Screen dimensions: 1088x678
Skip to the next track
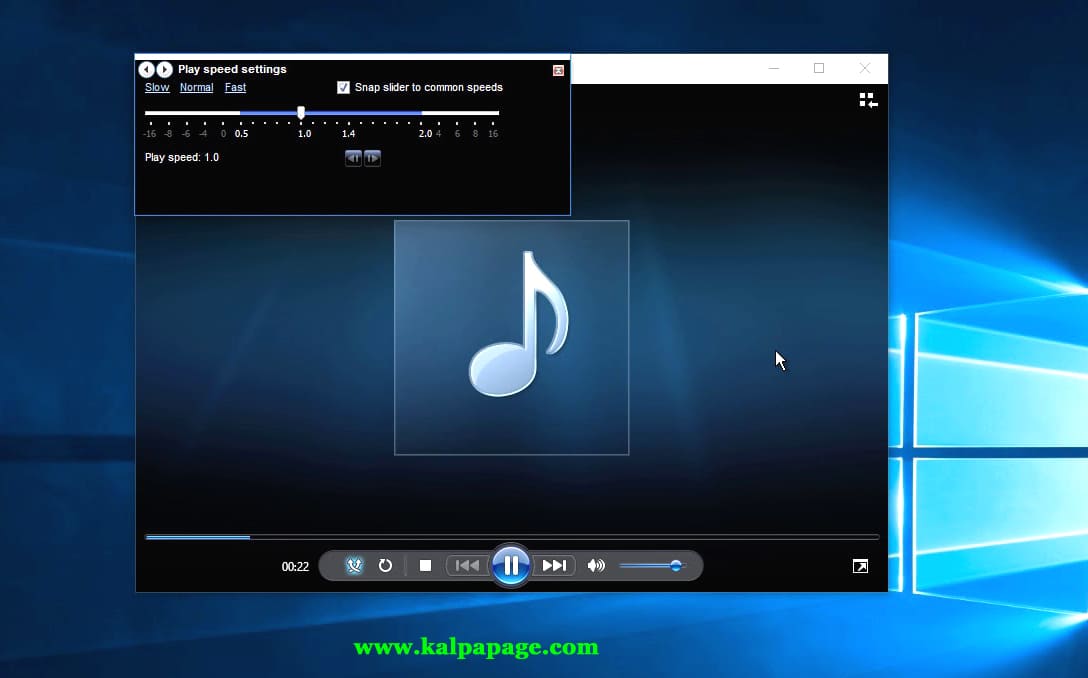click(x=554, y=566)
